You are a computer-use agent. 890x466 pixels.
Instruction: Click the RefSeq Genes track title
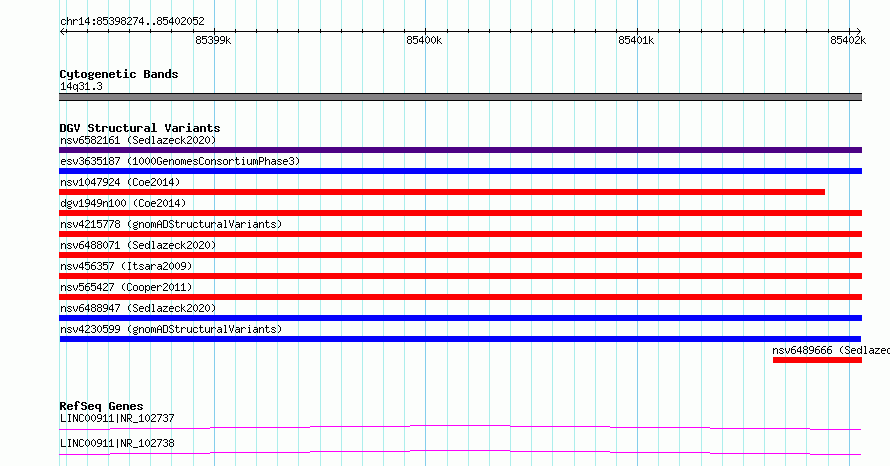[x=101, y=406]
